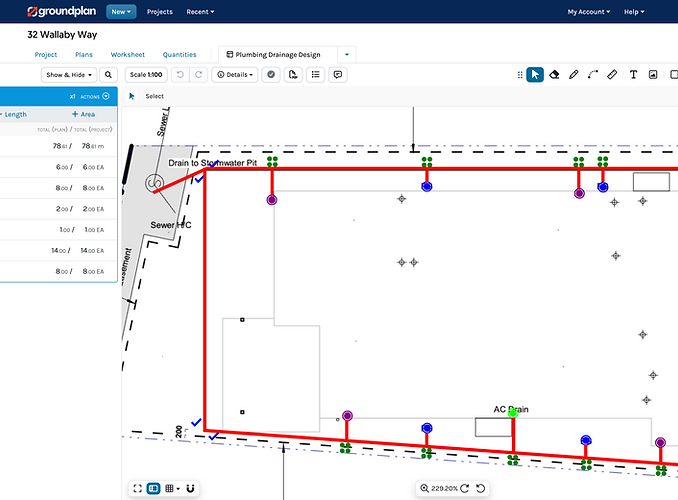The image size is (678, 500).
Task: Open the plan tab dropdown arrow
Action: 347,54
